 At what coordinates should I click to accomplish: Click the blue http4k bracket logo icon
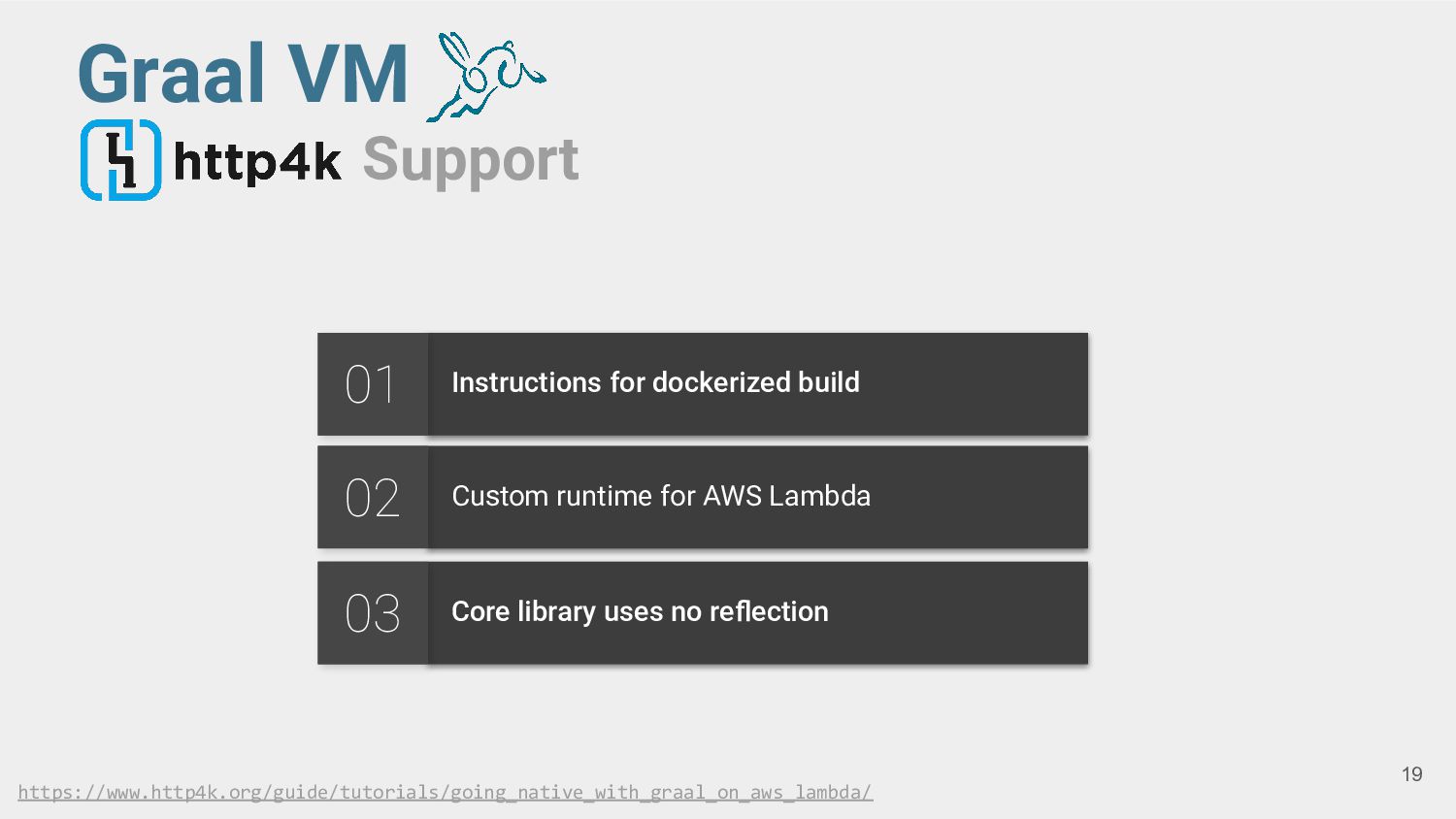[x=120, y=160]
